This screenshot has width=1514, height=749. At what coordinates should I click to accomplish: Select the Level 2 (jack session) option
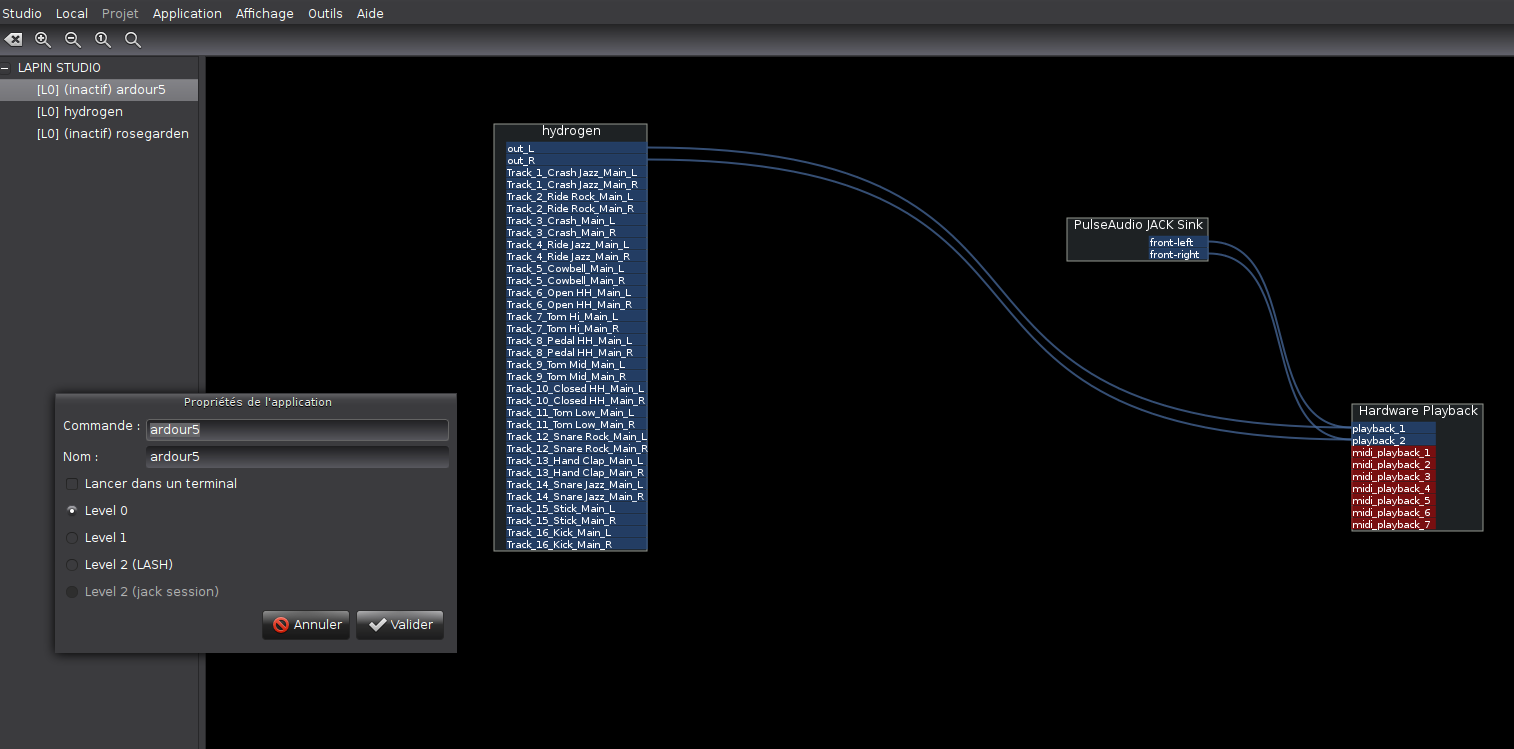click(72, 592)
